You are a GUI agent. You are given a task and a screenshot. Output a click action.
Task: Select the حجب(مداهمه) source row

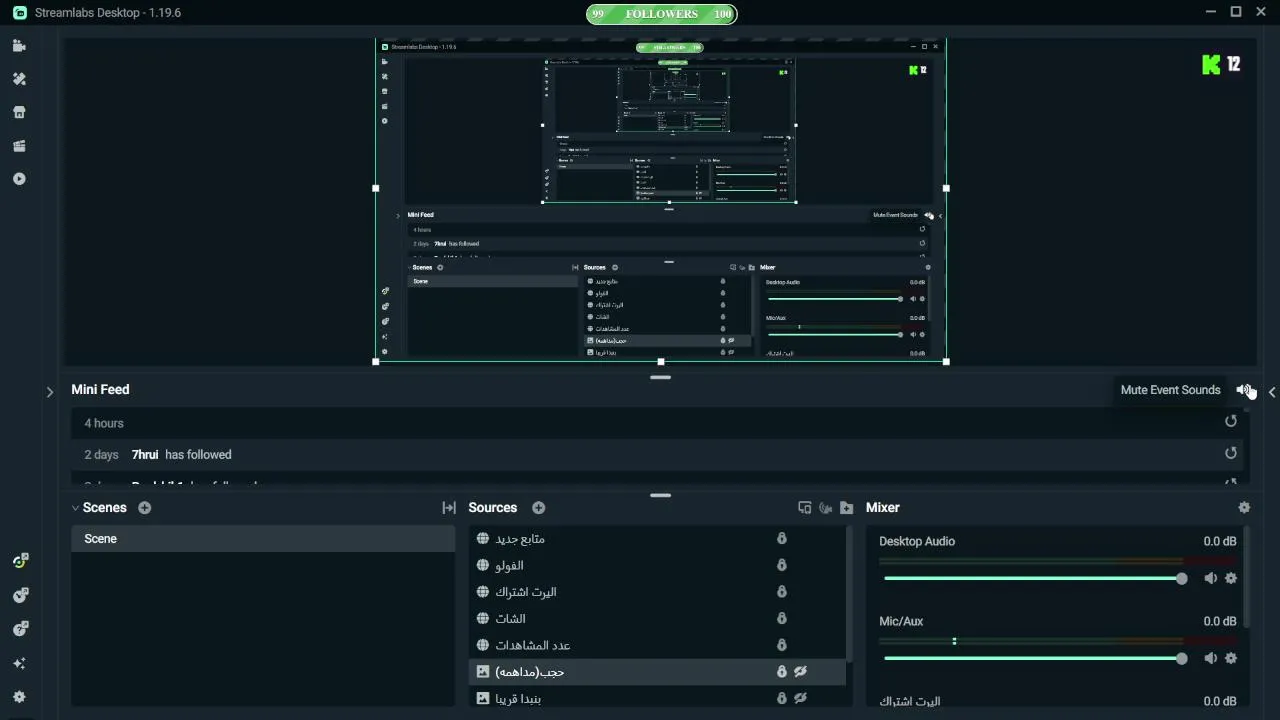click(657, 671)
